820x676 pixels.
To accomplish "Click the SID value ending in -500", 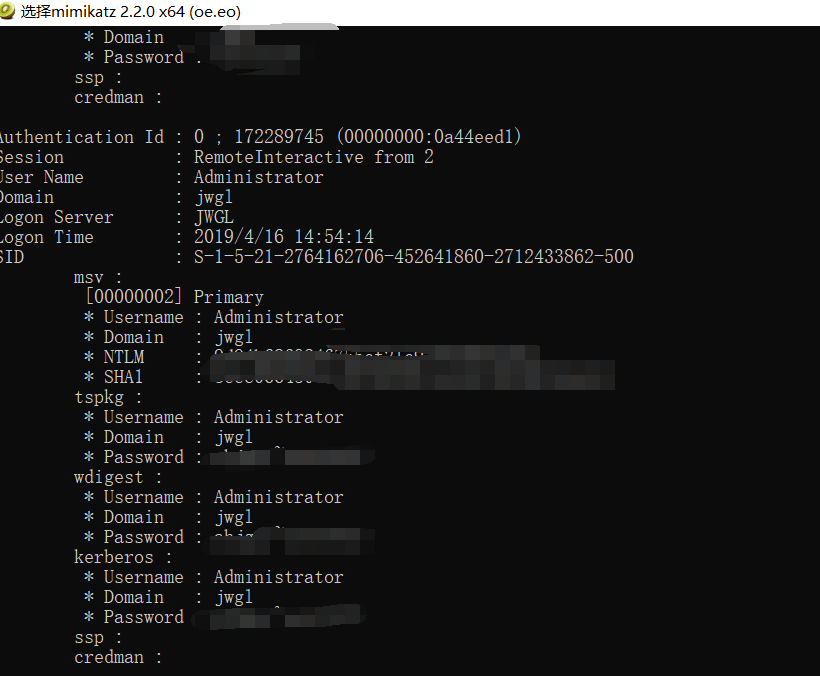I will [x=413, y=257].
